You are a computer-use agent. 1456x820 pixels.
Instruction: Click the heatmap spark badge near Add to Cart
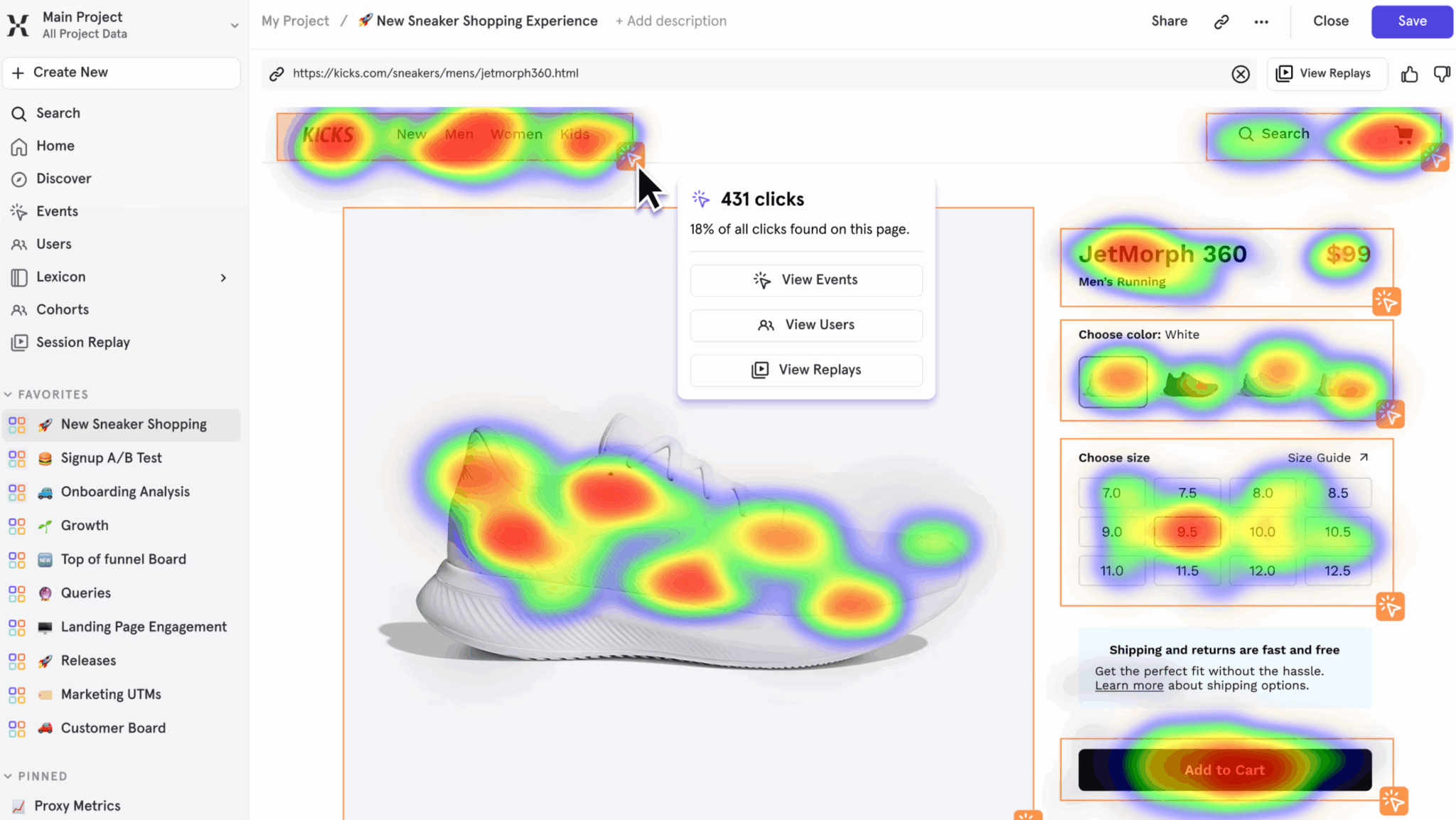(x=1393, y=801)
